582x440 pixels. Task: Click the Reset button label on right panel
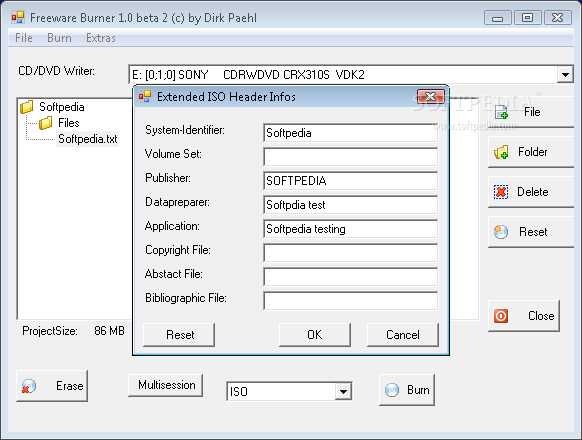tap(533, 232)
